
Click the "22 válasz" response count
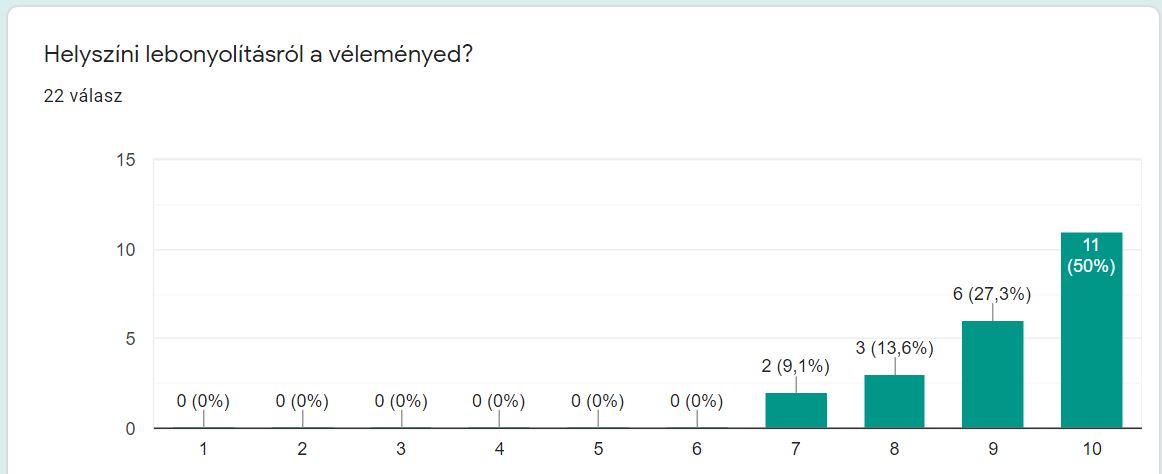(83, 96)
